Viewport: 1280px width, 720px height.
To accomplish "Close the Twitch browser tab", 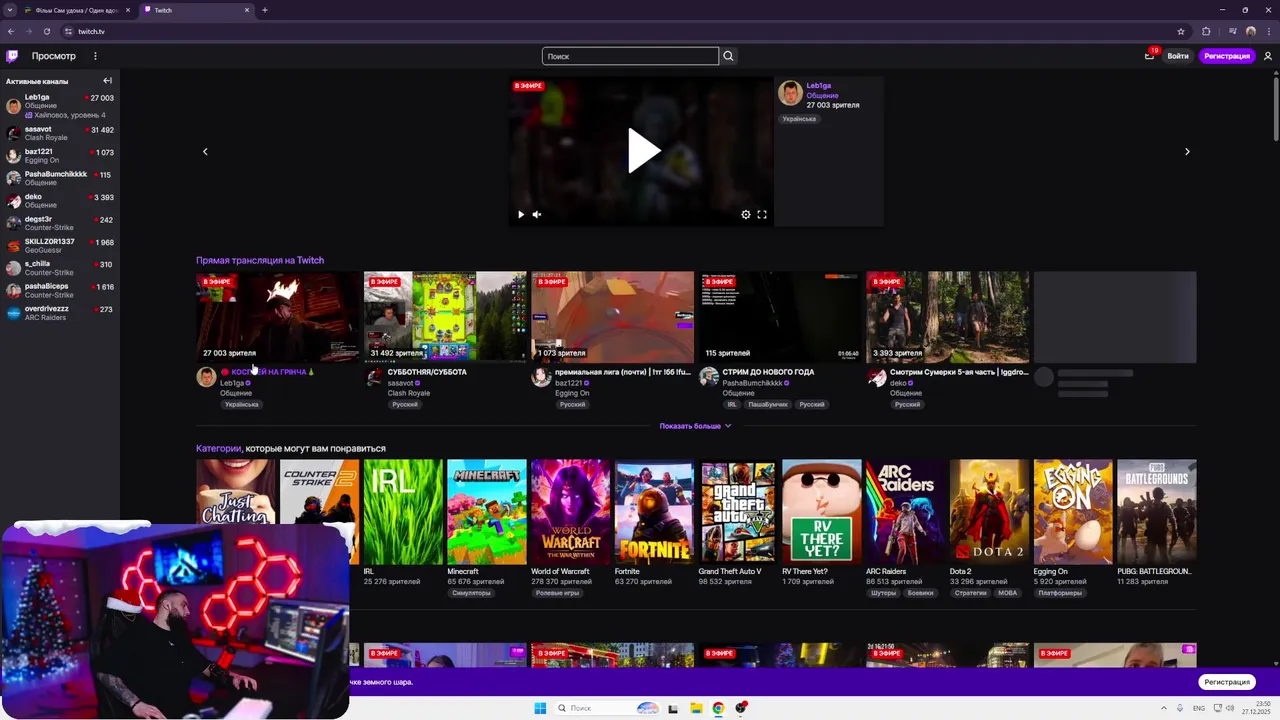I will [x=247, y=10].
